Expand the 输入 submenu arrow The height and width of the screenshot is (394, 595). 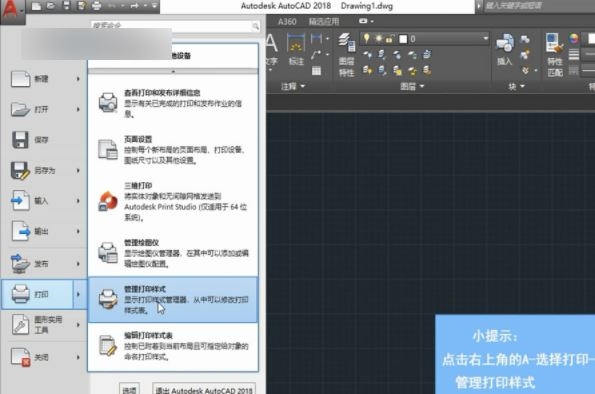(78, 201)
